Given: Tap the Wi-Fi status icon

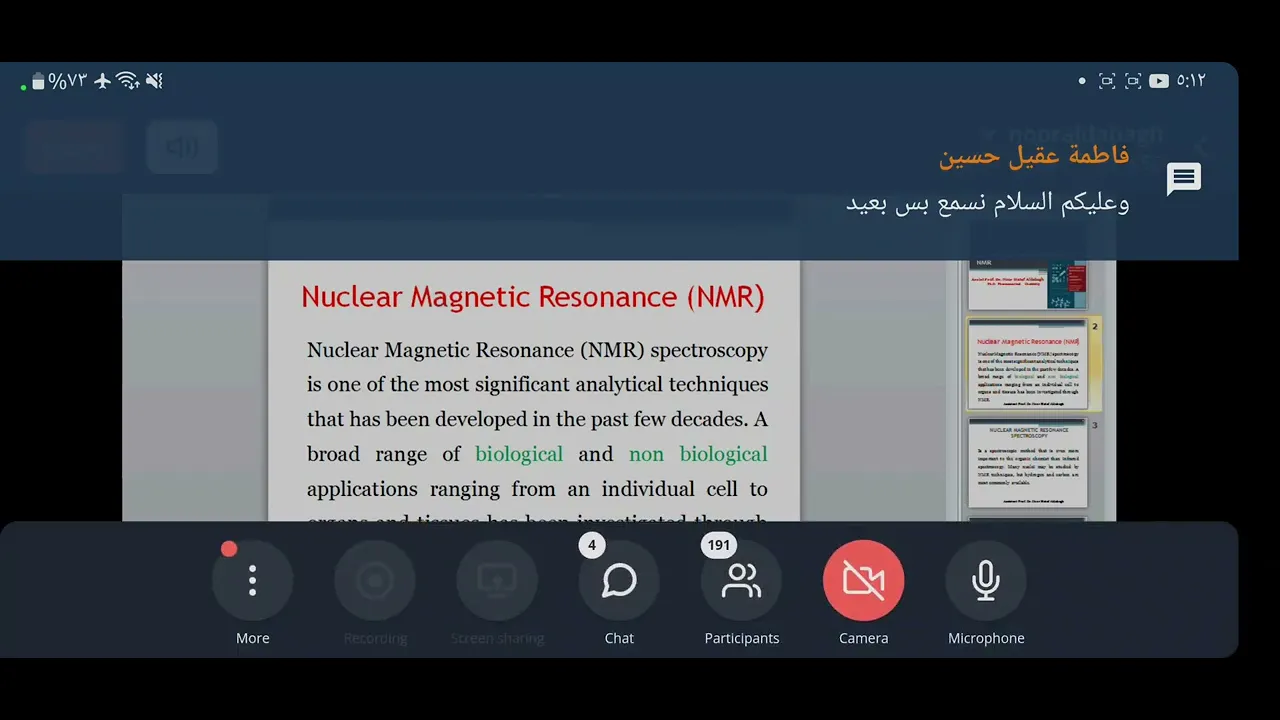Looking at the screenshot, I should [x=128, y=81].
